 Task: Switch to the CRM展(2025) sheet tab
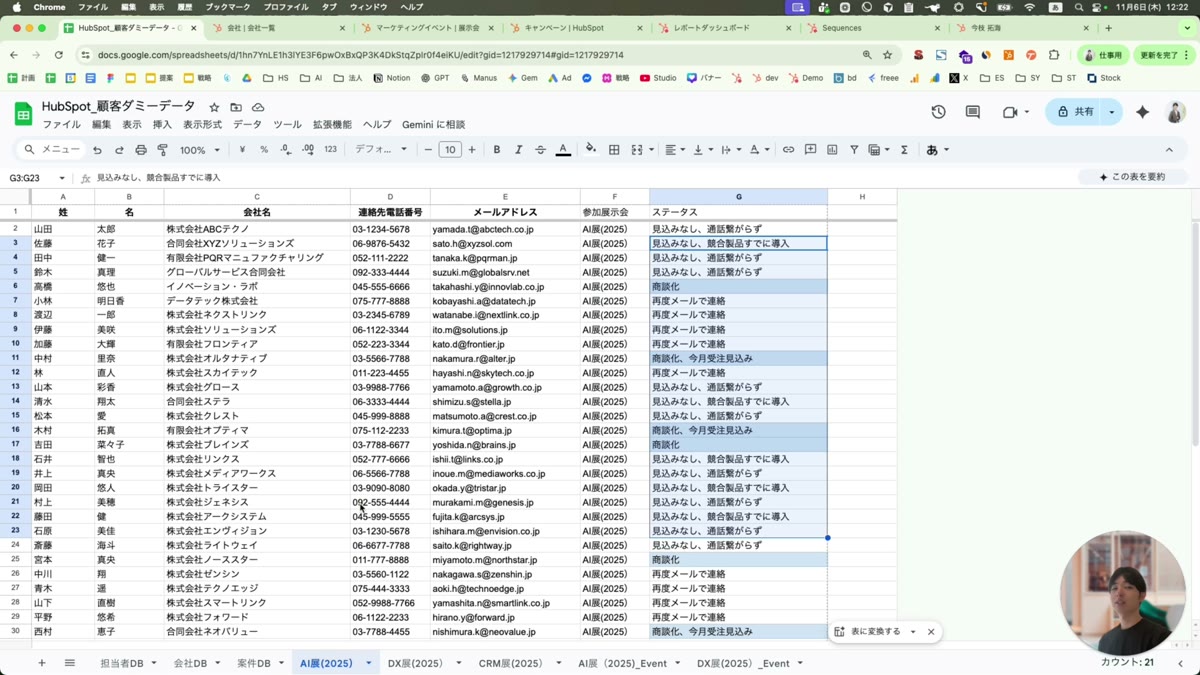coord(510,663)
